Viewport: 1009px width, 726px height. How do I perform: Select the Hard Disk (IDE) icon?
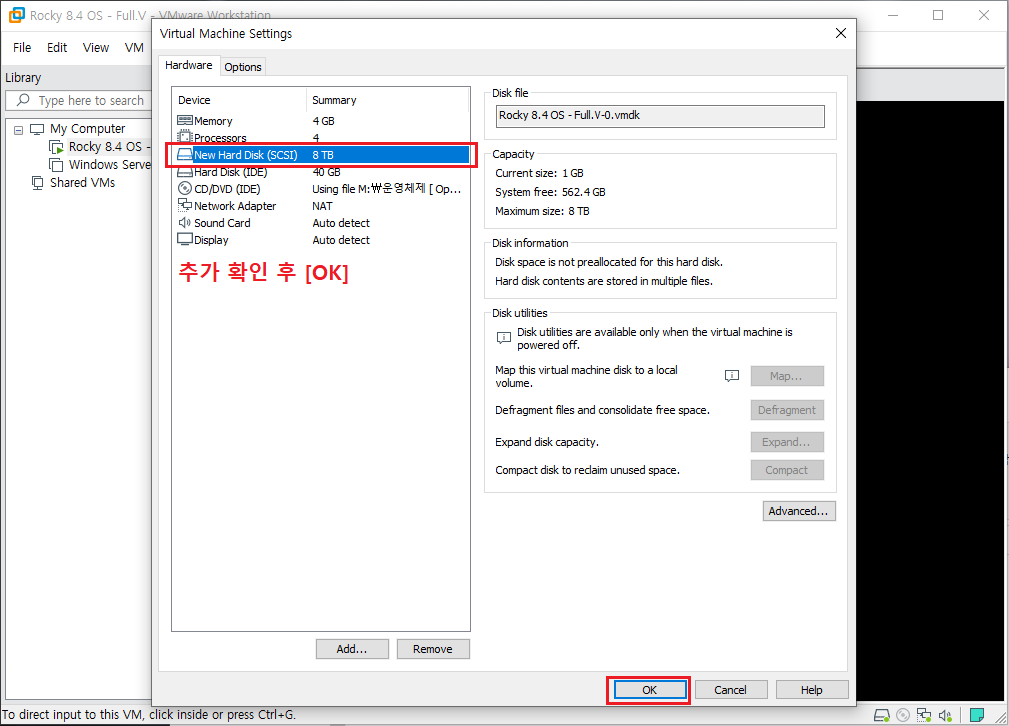point(185,172)
